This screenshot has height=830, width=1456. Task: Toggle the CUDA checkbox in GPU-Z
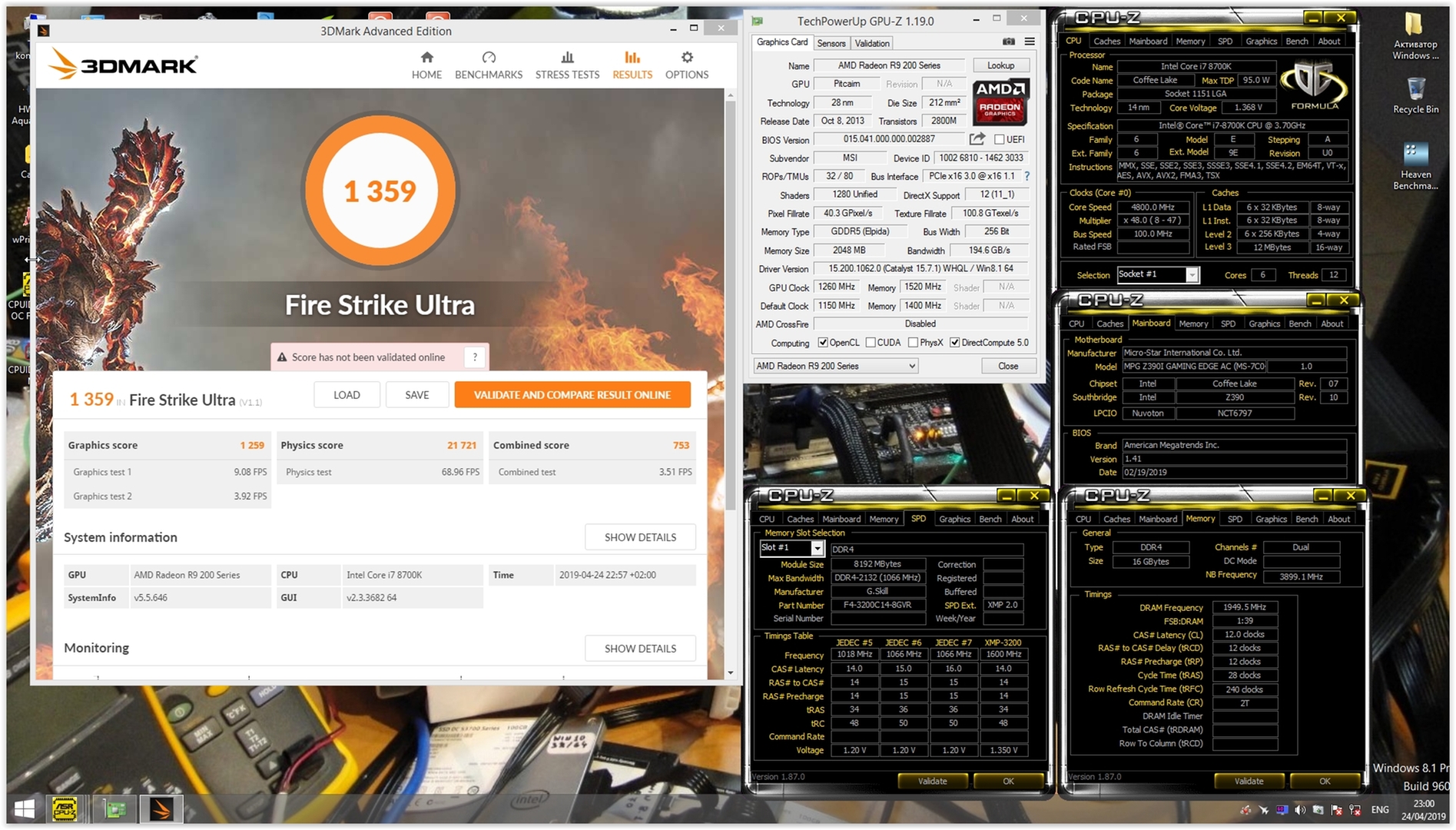click(871, 343)
